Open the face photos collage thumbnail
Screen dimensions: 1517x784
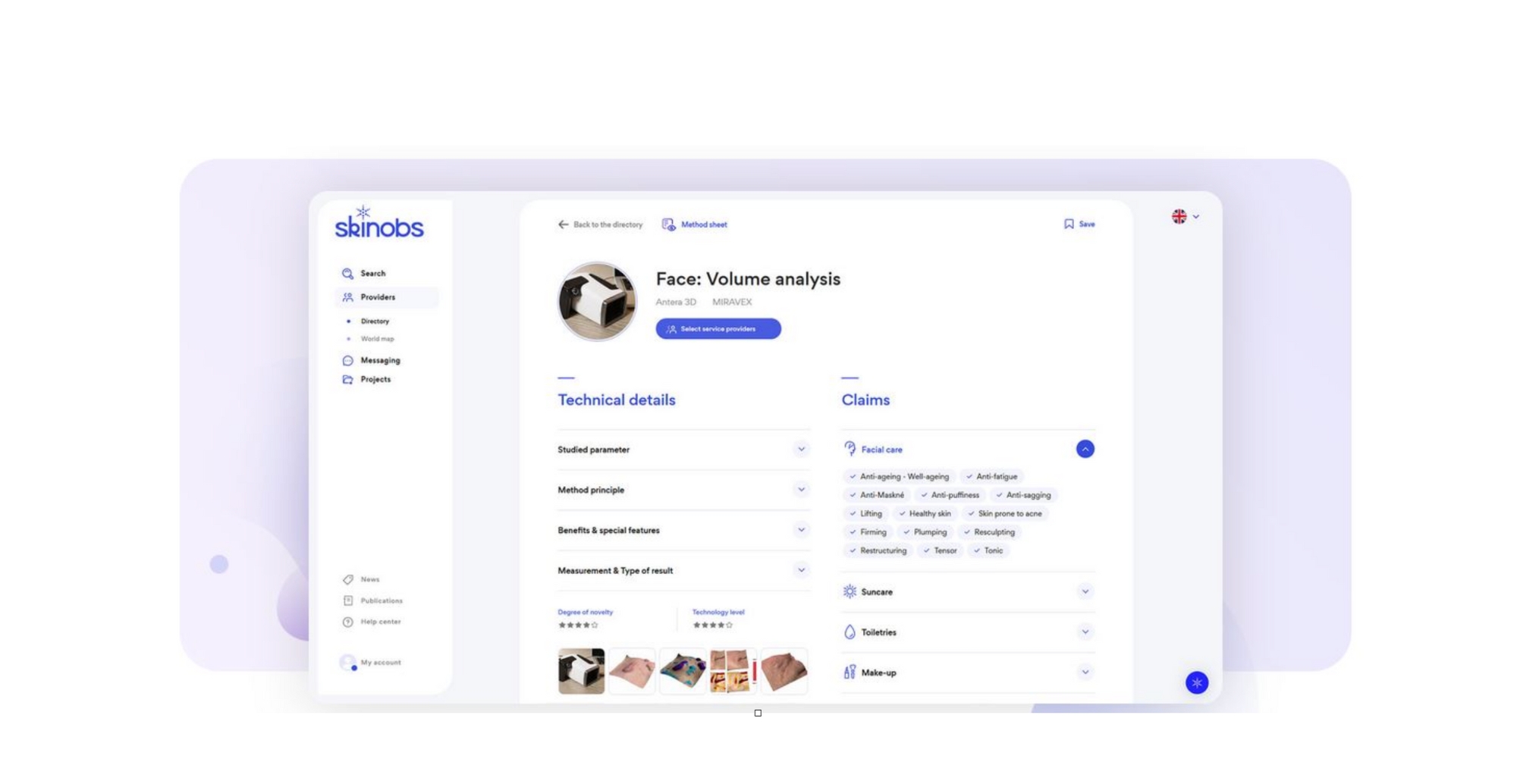pos(733,671)
